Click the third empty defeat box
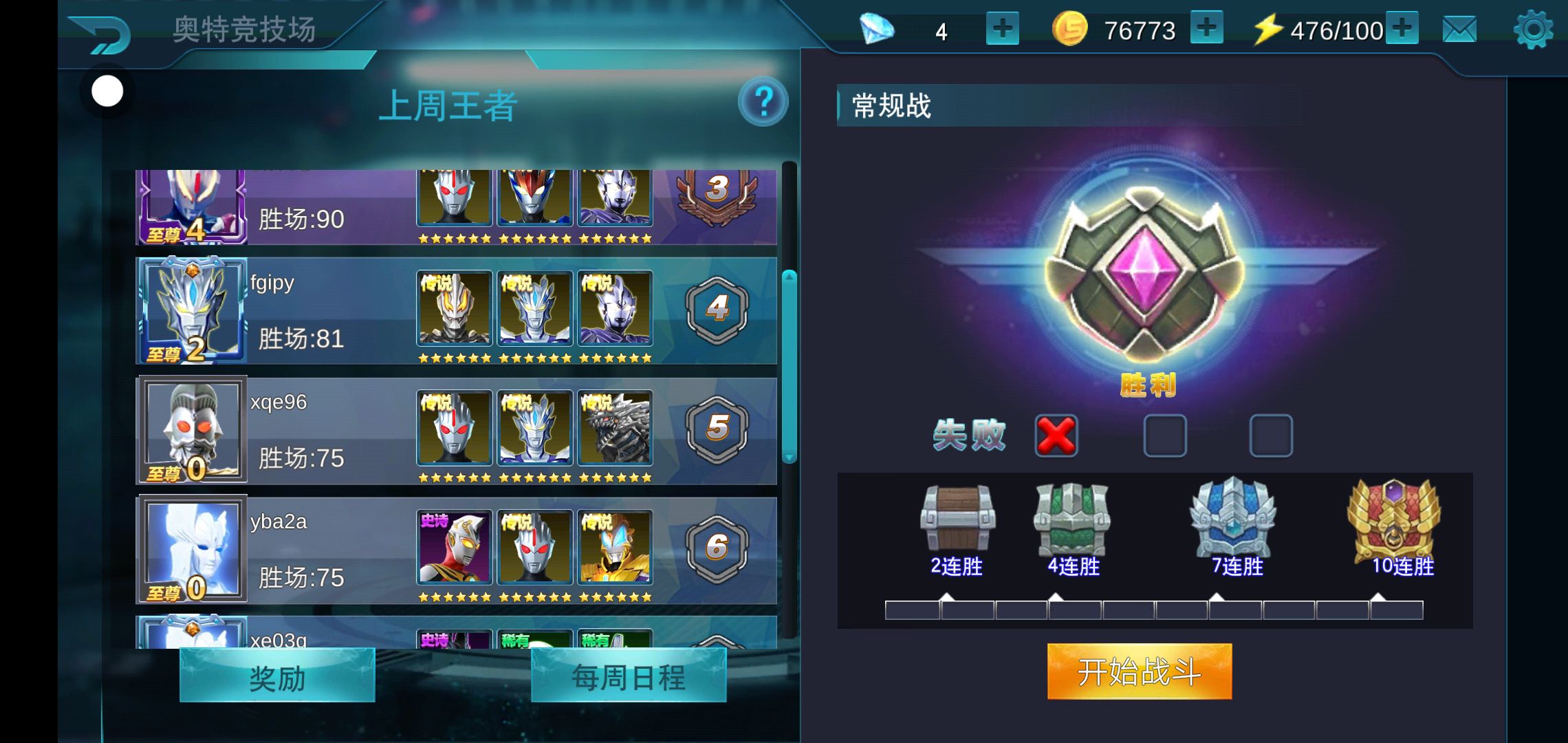1568x743 pixels. coord(1271,435)
